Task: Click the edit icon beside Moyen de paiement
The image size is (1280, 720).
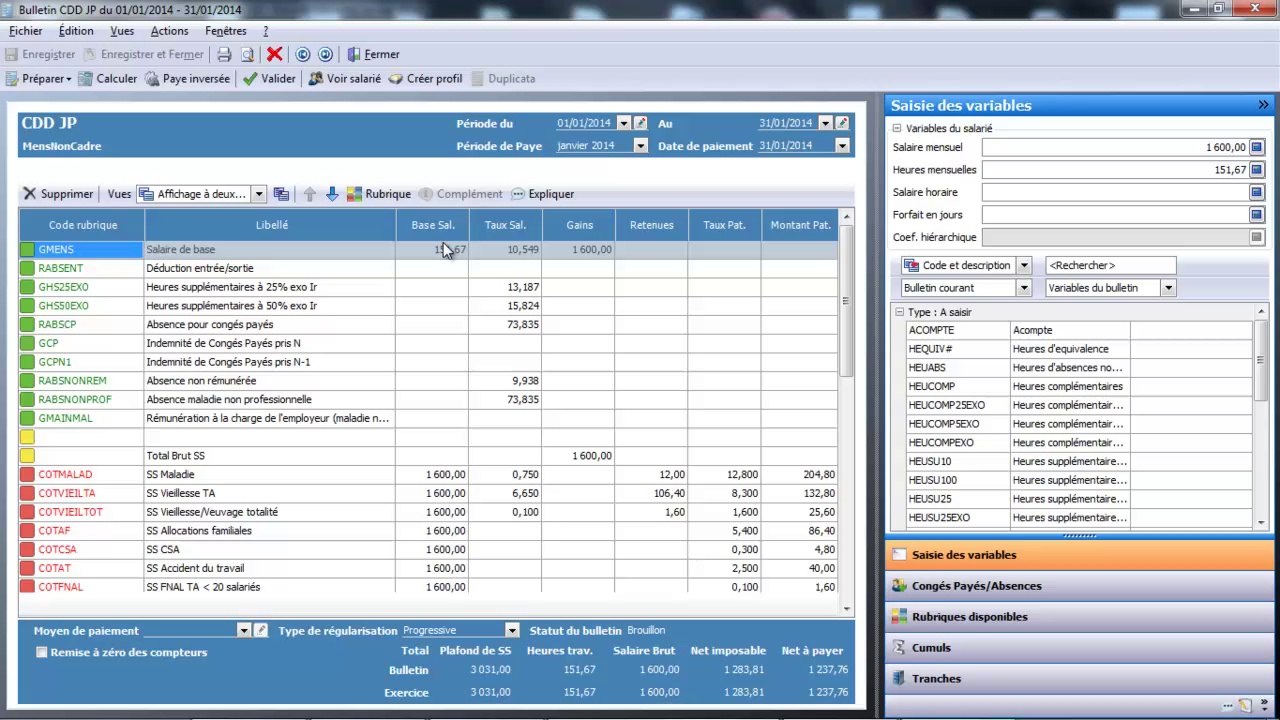Action: tap(261, 631)
